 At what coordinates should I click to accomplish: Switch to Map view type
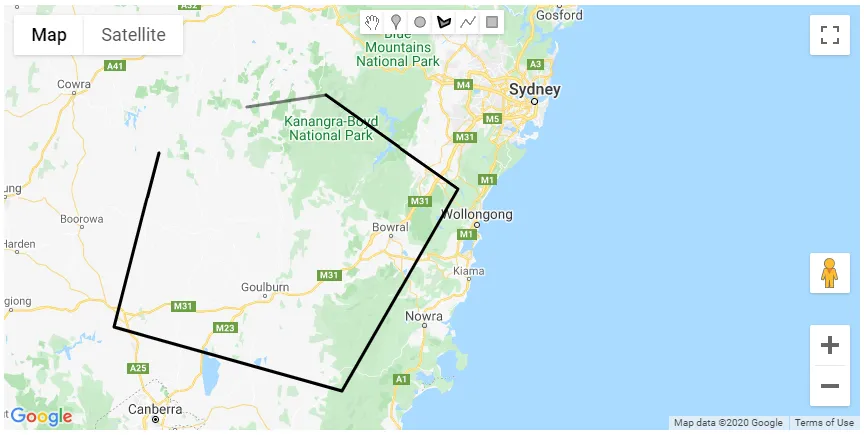[x=49, y=35]
